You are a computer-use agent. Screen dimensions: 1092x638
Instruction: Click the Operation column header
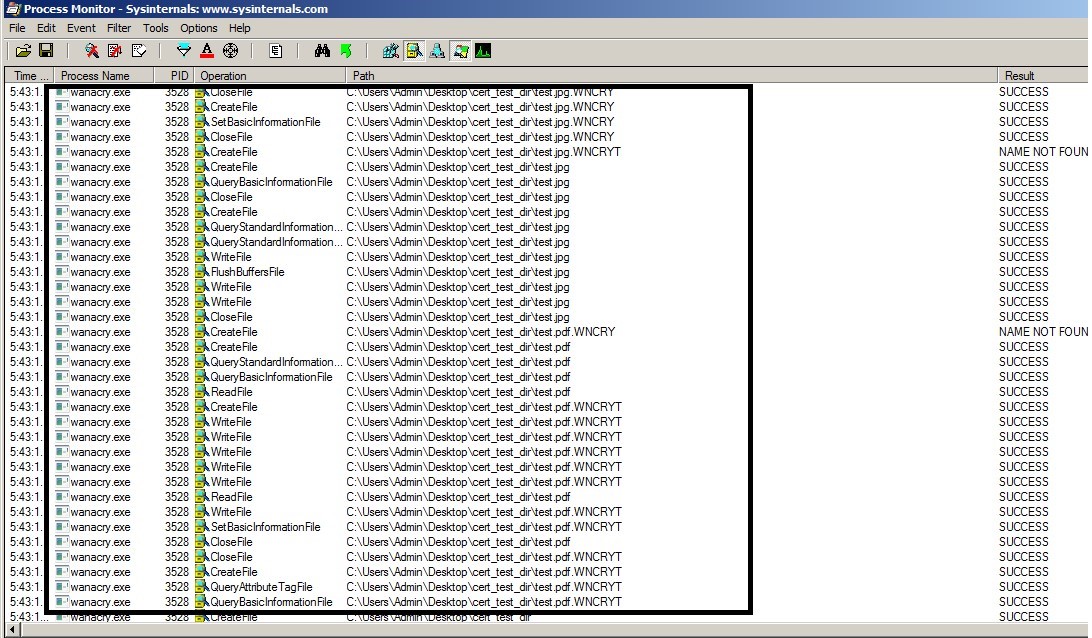270,76
